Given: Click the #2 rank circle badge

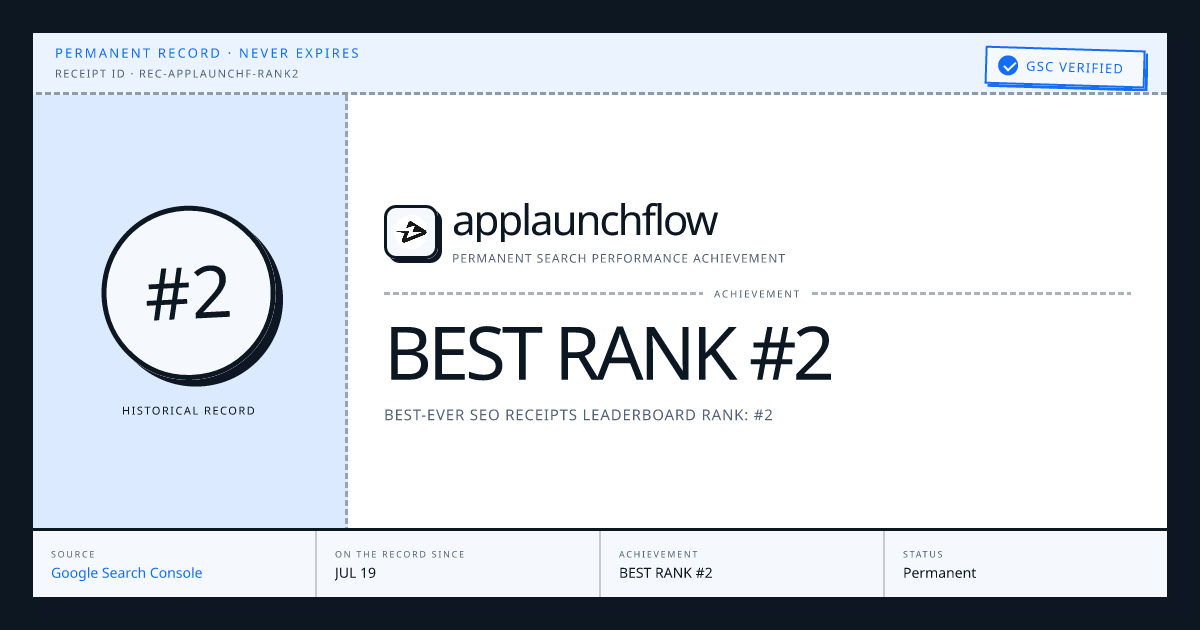Looking at the screenshot, I should pyautogui.click(x=190, y=294).
